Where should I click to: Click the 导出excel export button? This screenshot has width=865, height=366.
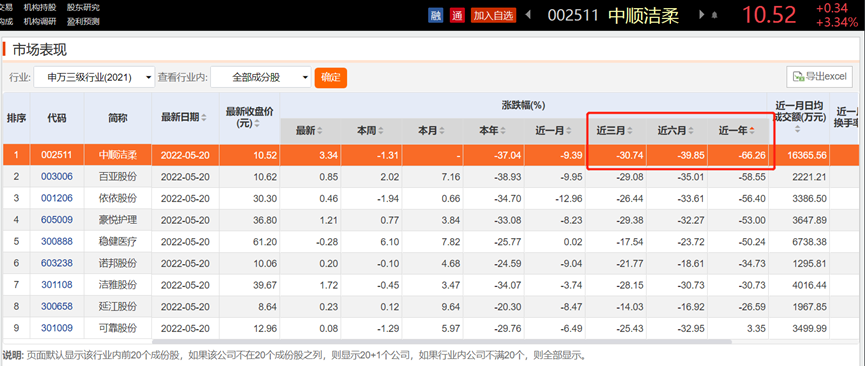pos(820,77)
